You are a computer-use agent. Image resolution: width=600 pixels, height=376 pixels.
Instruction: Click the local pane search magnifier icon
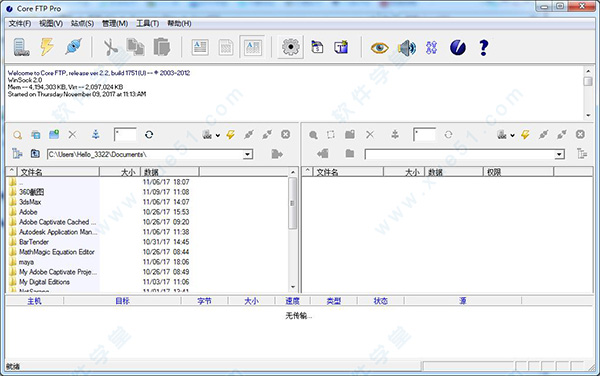[x=17, y=135]
